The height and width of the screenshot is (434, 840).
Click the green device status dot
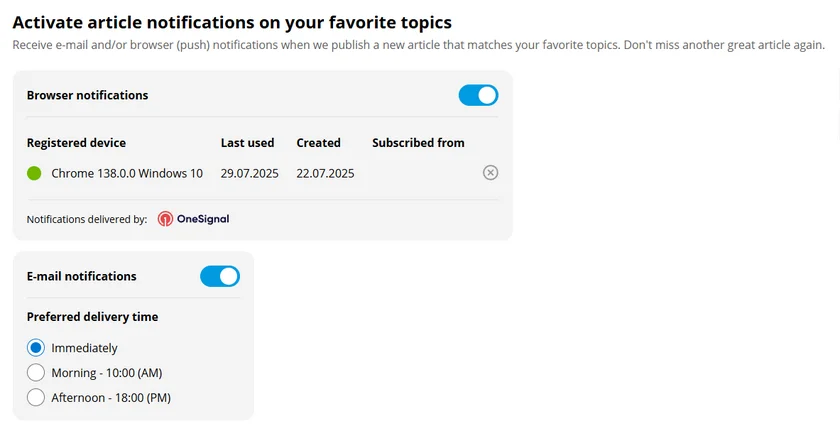click(x=34, y=173)
